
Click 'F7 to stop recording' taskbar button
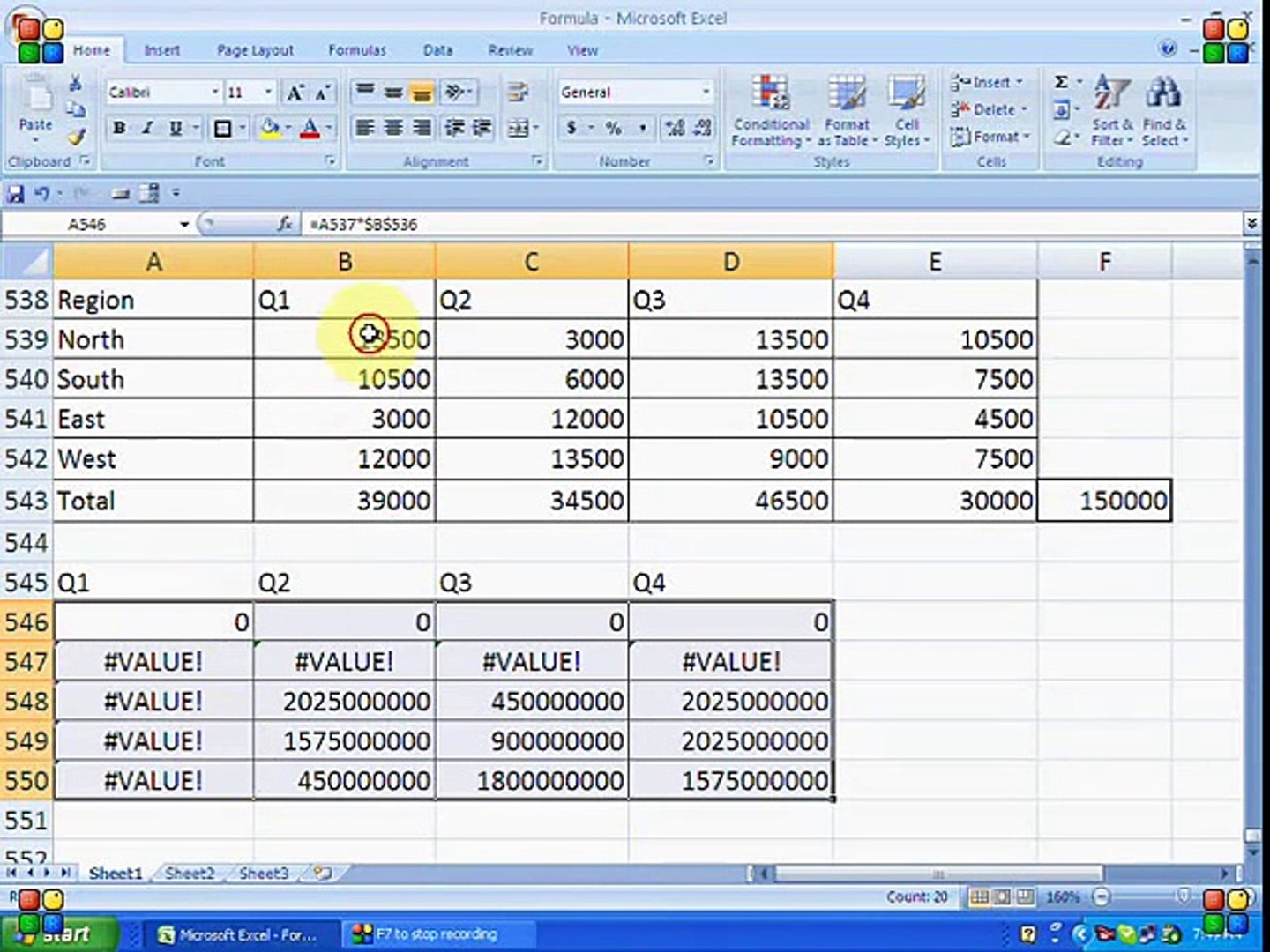438,934
